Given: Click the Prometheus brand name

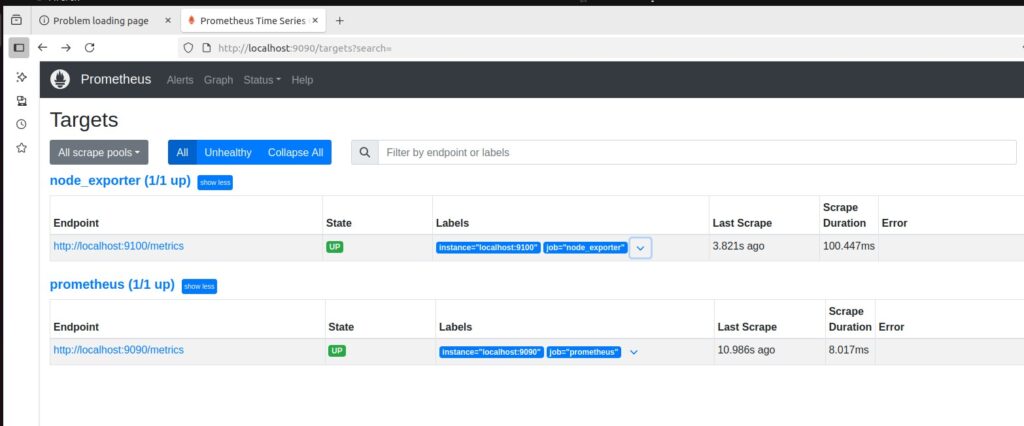Looking at the screenshot, I should click(x=116, y=80).
